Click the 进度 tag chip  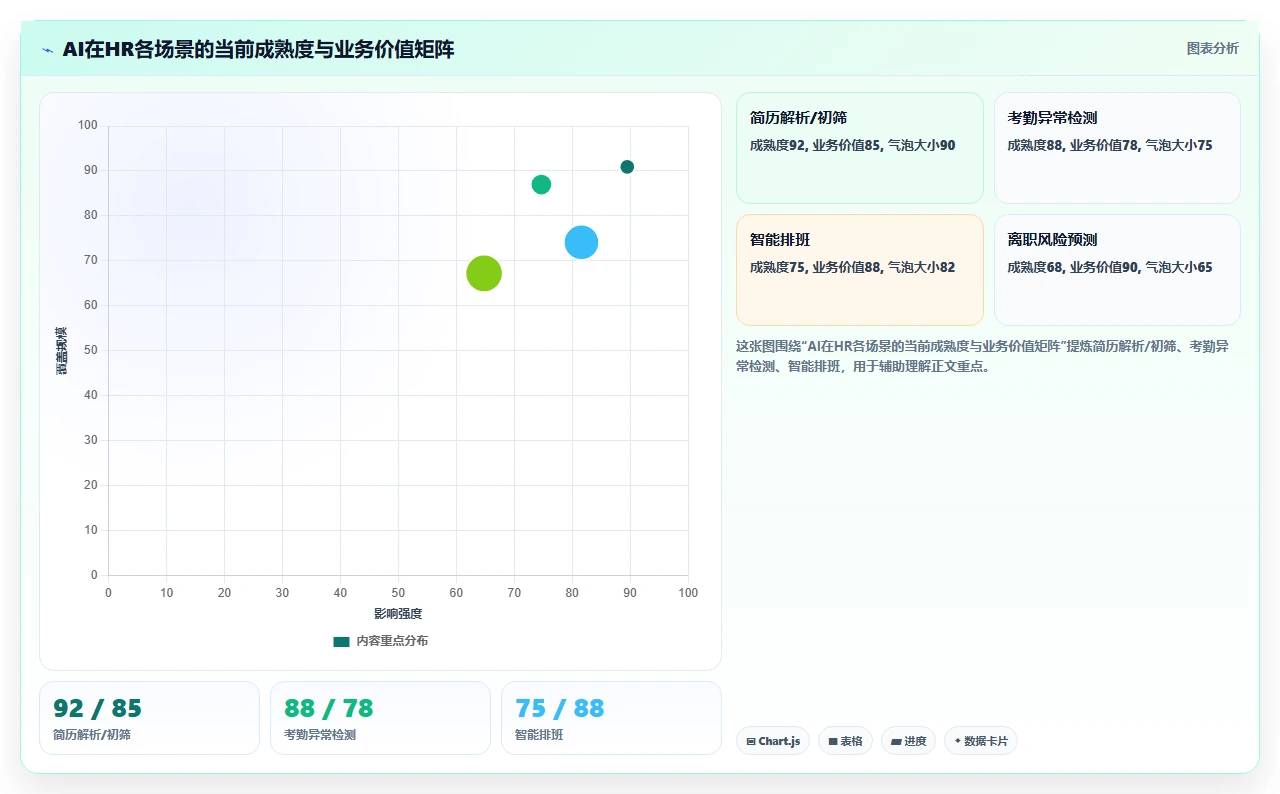point(908,741)
